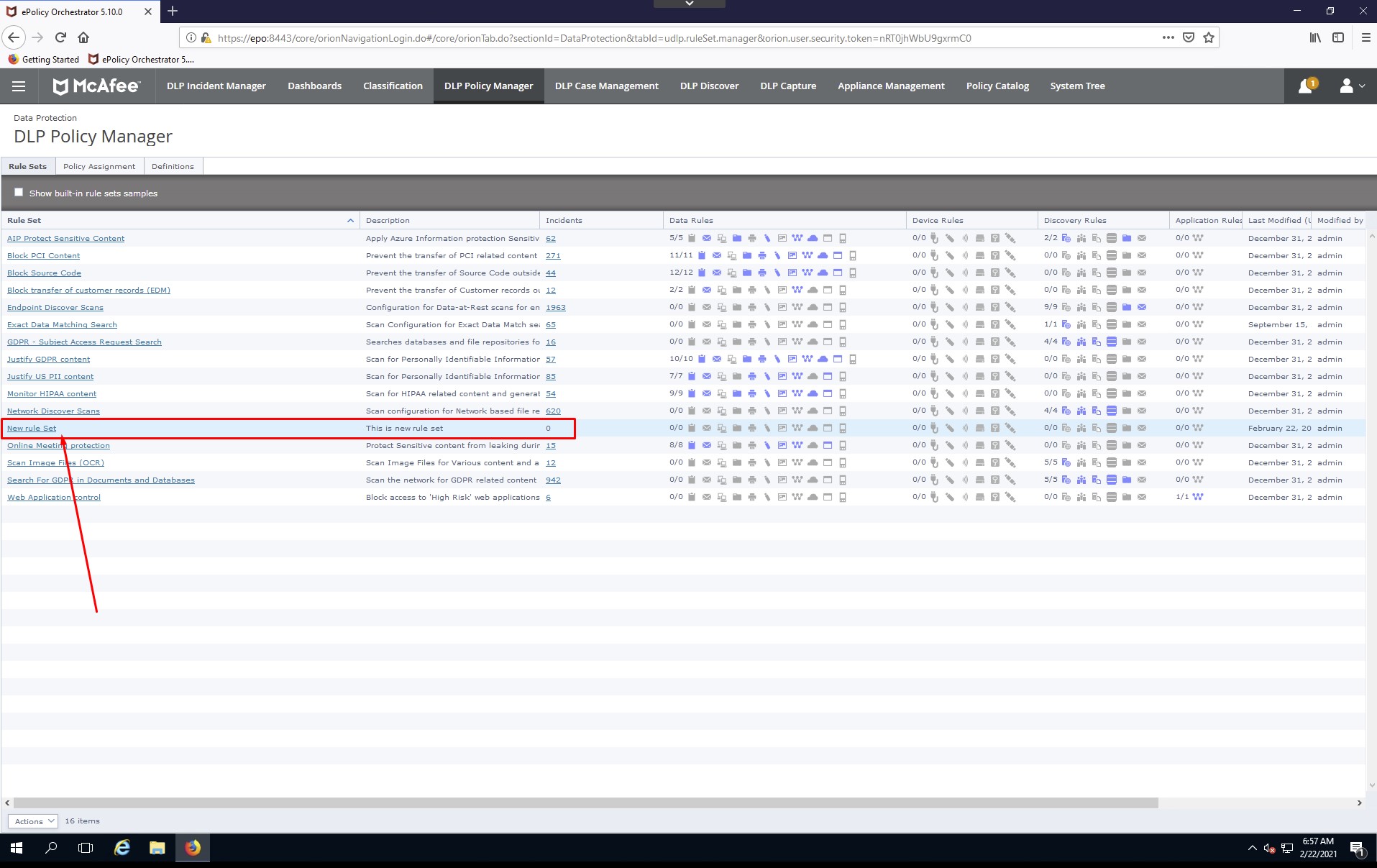Open the Firefox Library icon
The height and width of the screenshot is (868, 1377).
(x=1315, y=37)
